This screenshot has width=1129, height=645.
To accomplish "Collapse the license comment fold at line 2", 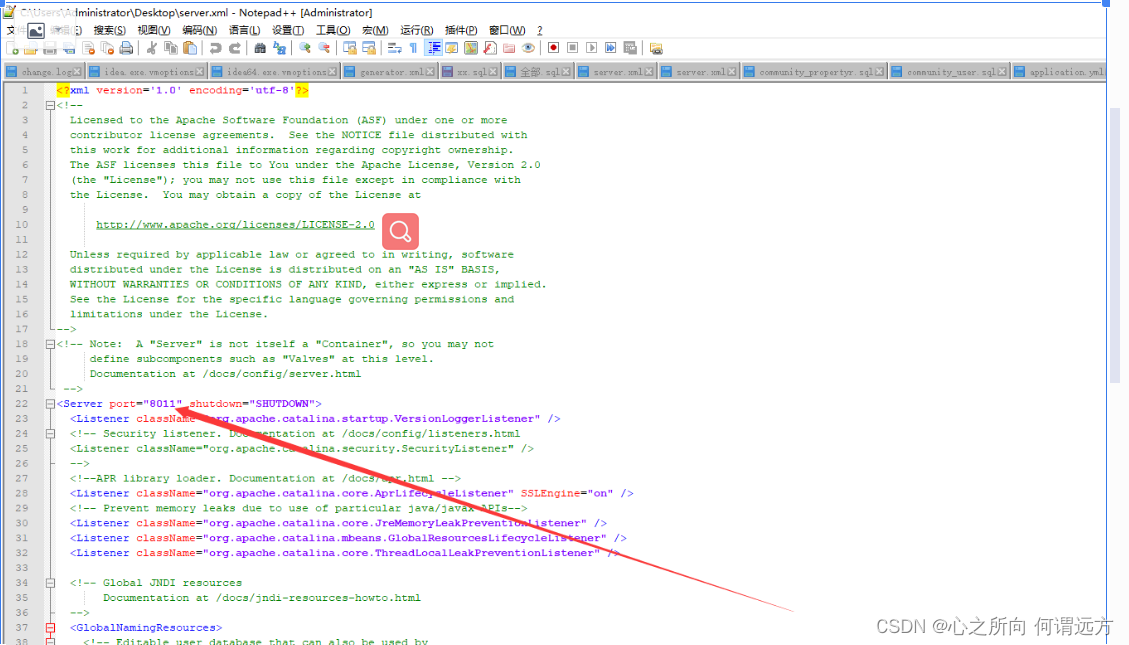I will (x=50, y=105).
